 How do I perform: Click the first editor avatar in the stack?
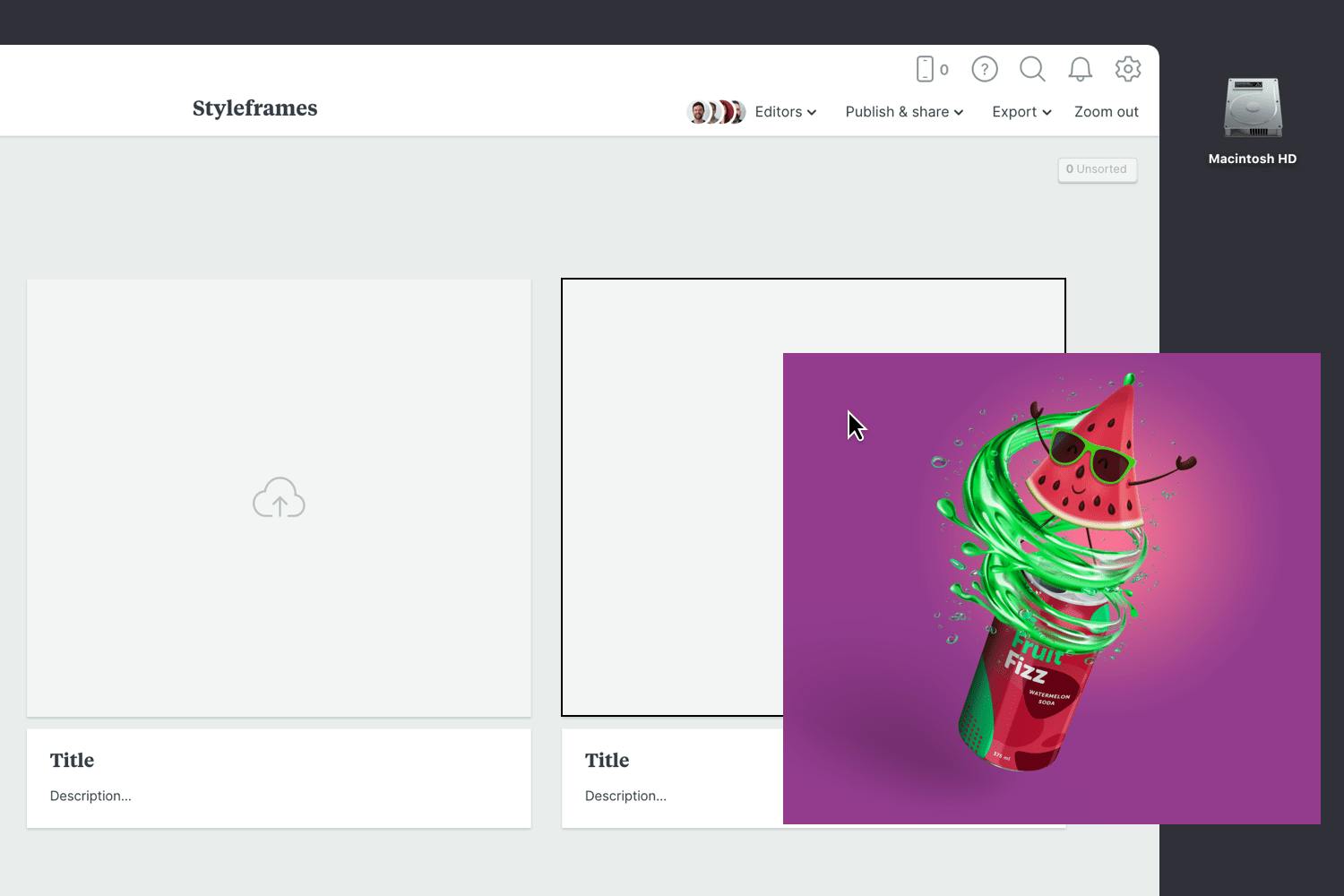coord(699,111)
